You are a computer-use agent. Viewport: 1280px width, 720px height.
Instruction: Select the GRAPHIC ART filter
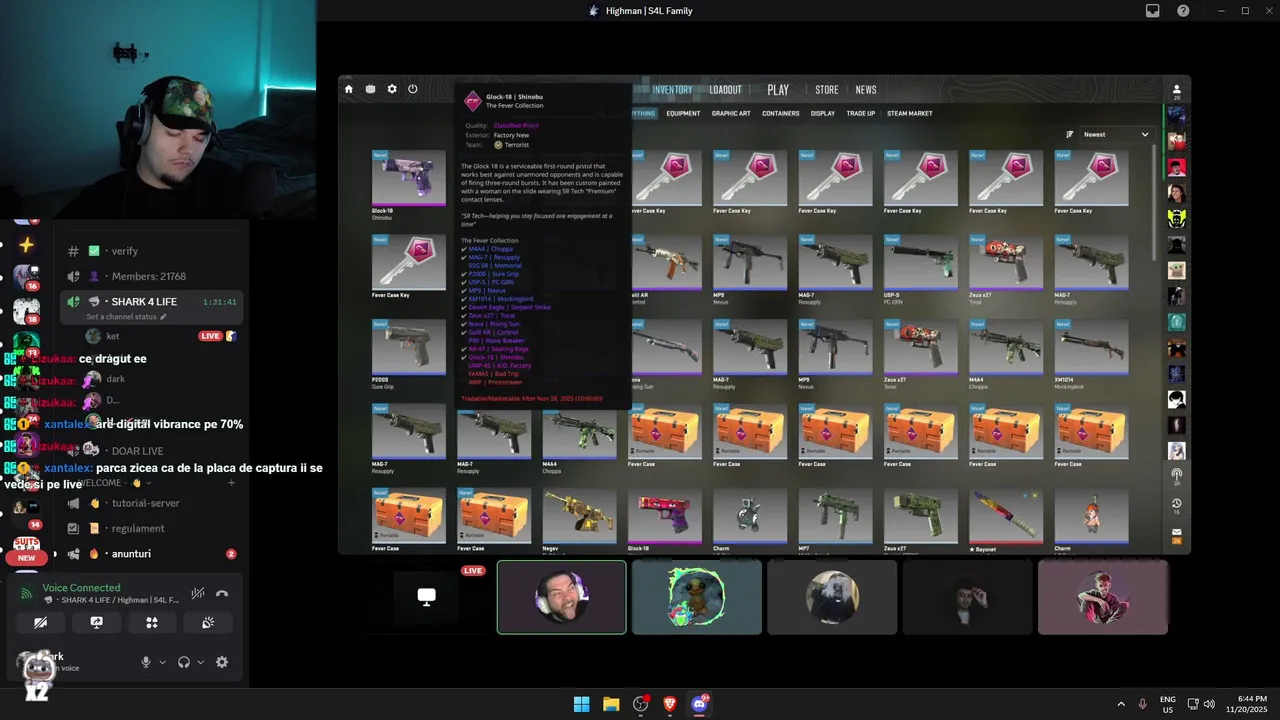(x=731, y=114)
